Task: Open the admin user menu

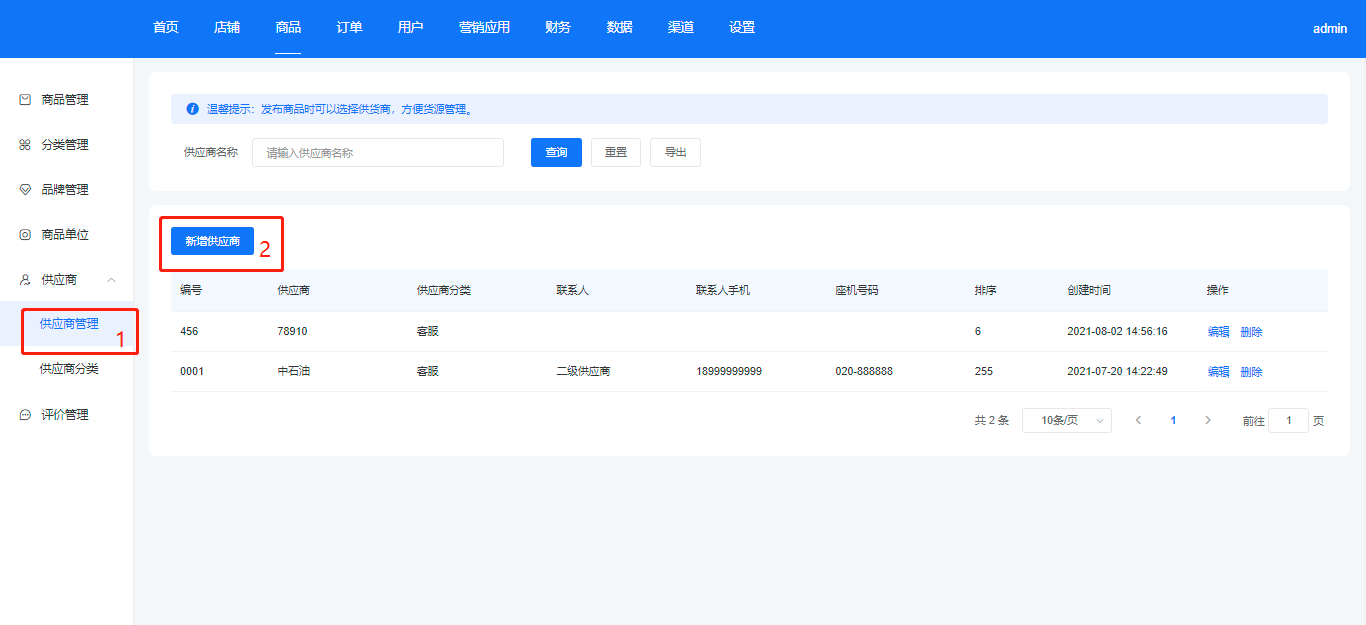Action: pos(1329,29)
